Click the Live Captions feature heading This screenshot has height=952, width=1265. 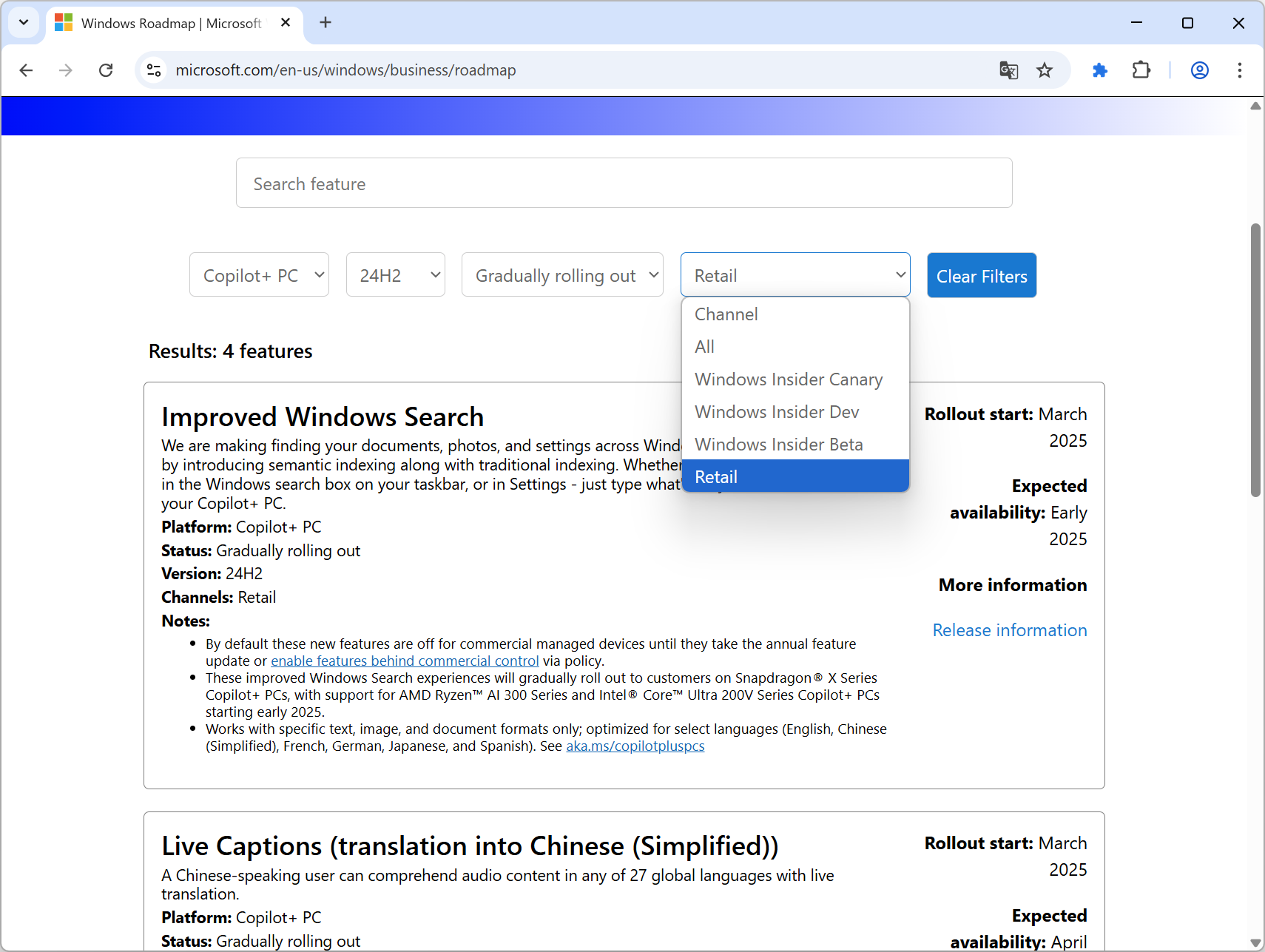[470, 846]
